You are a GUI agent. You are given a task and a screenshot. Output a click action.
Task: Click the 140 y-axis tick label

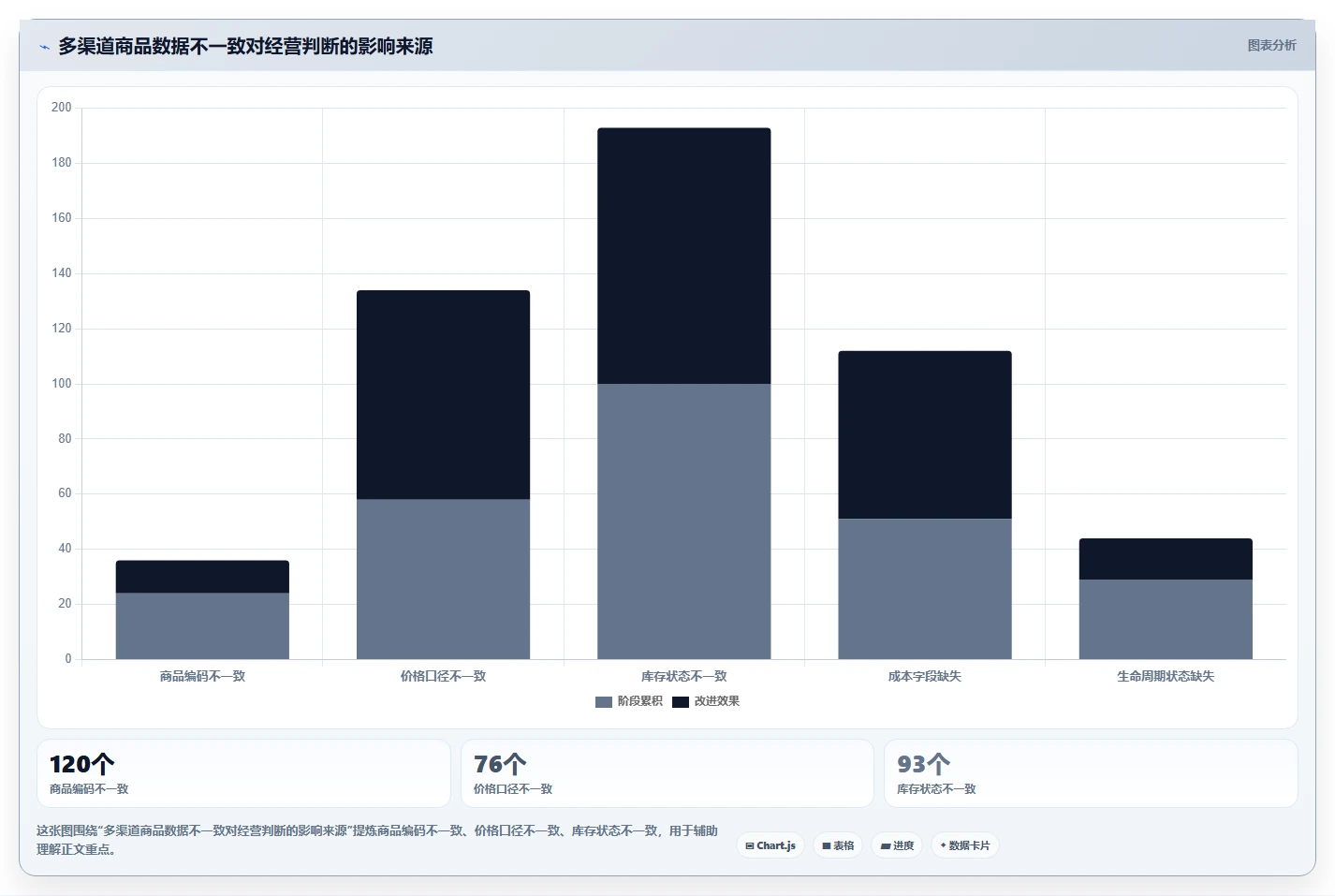click(62, 273)
